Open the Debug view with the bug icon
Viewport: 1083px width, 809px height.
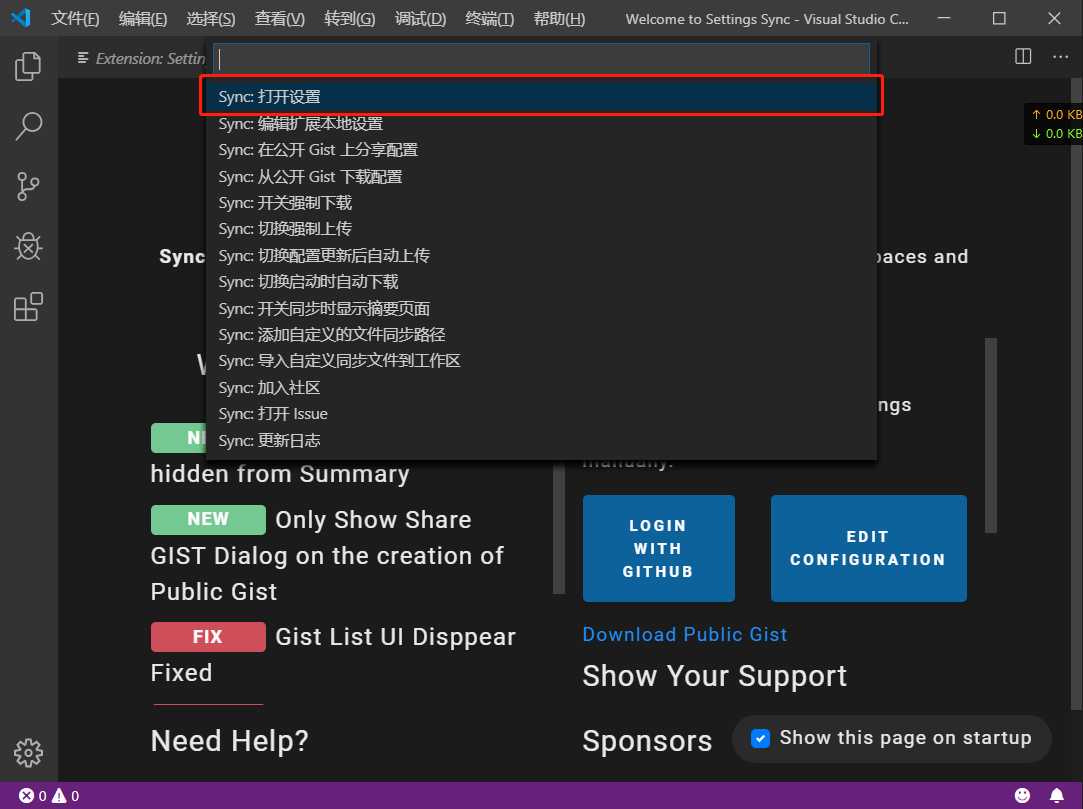[28, 246]
